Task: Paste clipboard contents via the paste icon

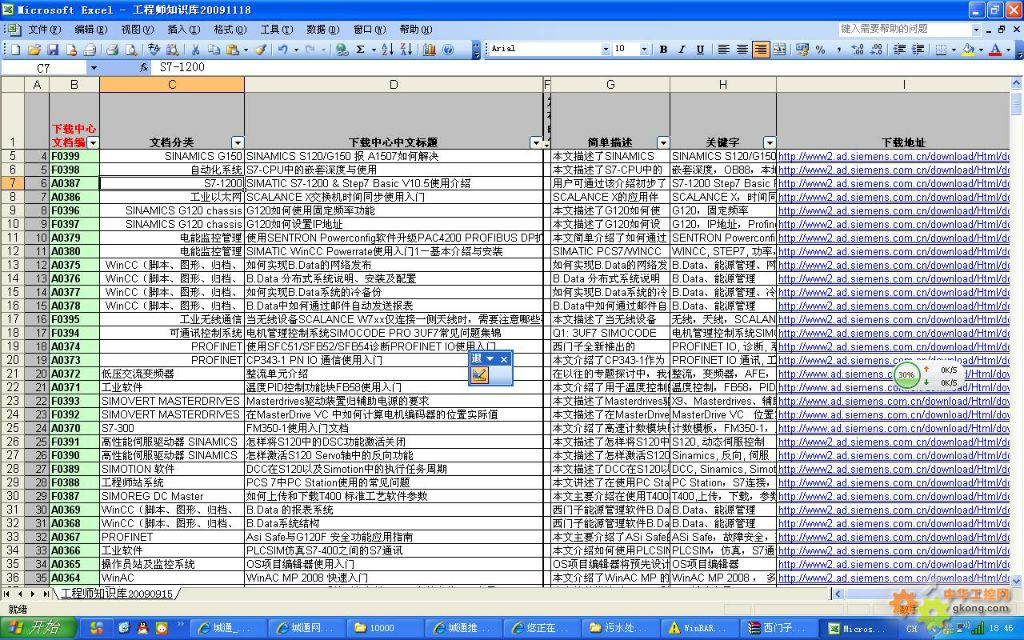Action: [x=231, y=49]
